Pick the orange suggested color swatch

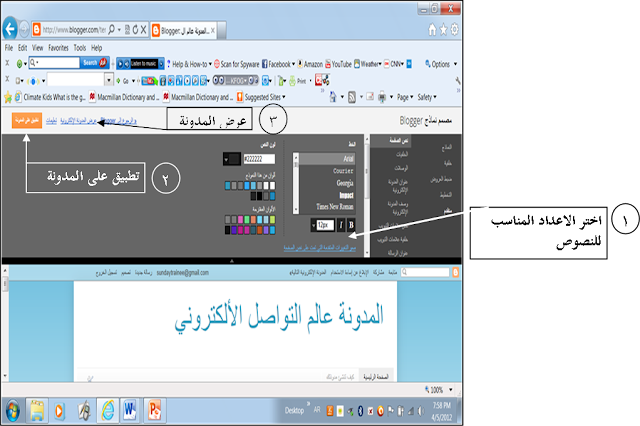[253, 220]
